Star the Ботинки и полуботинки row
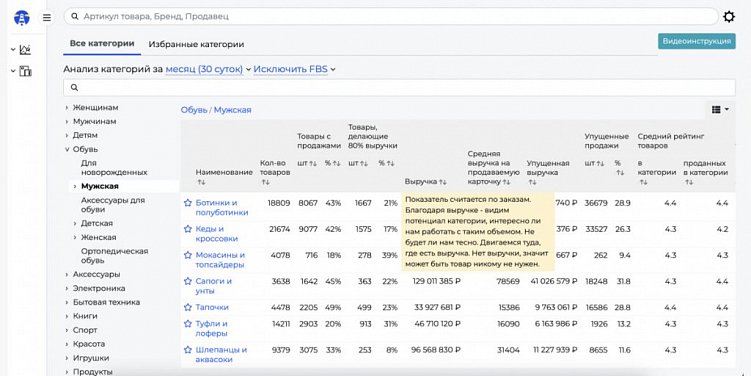751x376 pixels. point(188,203)
